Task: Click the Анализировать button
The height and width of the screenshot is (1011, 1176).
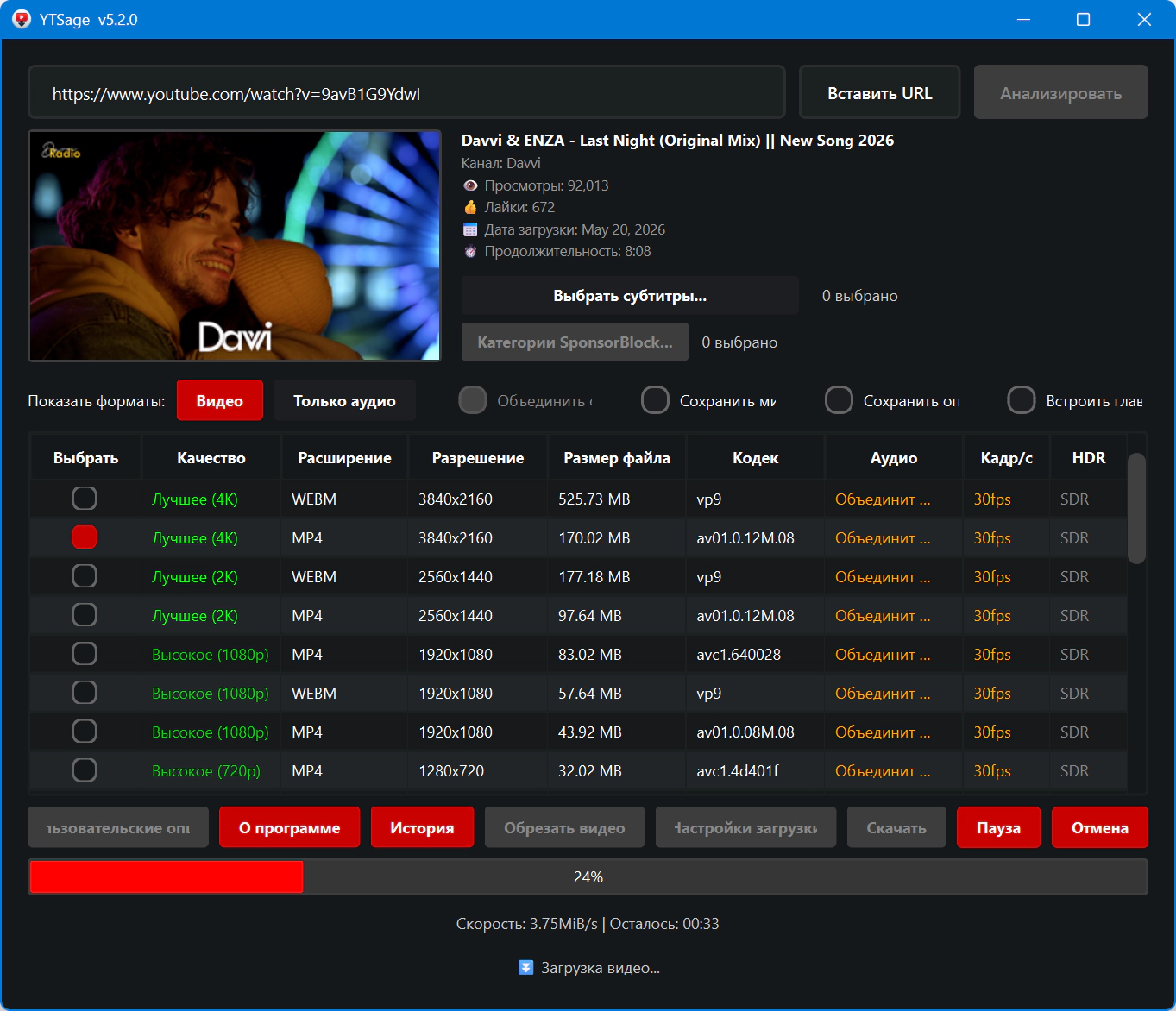Action: (x=1061, y=92)
